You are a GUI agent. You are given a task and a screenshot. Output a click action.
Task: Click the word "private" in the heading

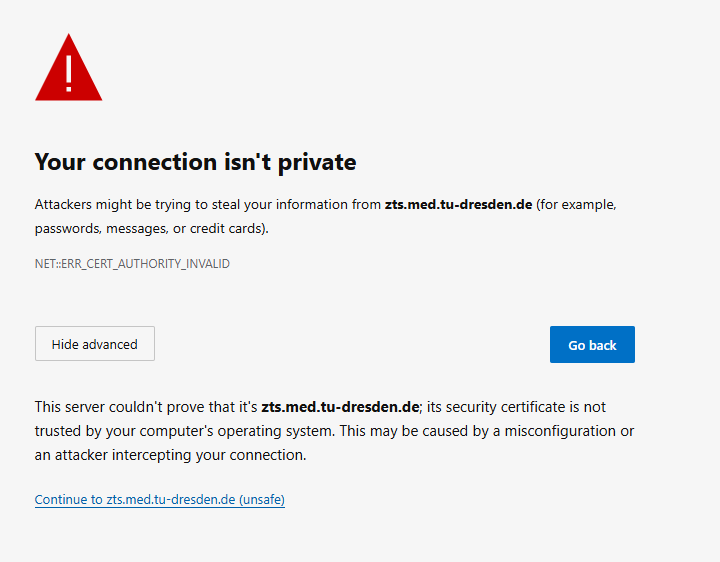319,162
